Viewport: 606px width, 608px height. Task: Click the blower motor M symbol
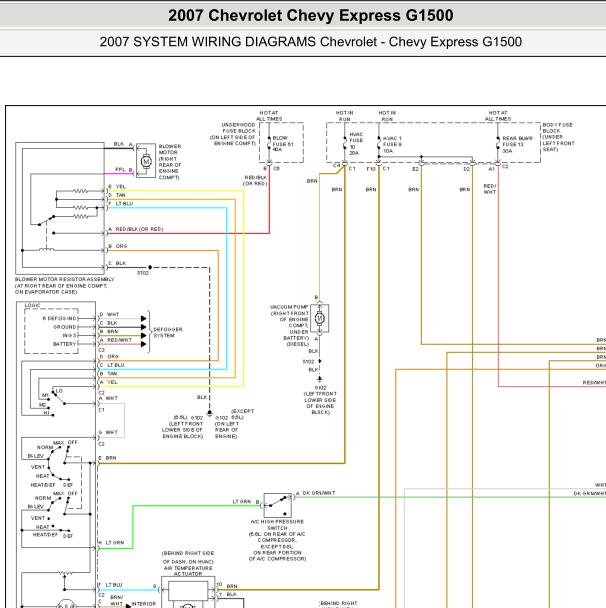(146, 161)
